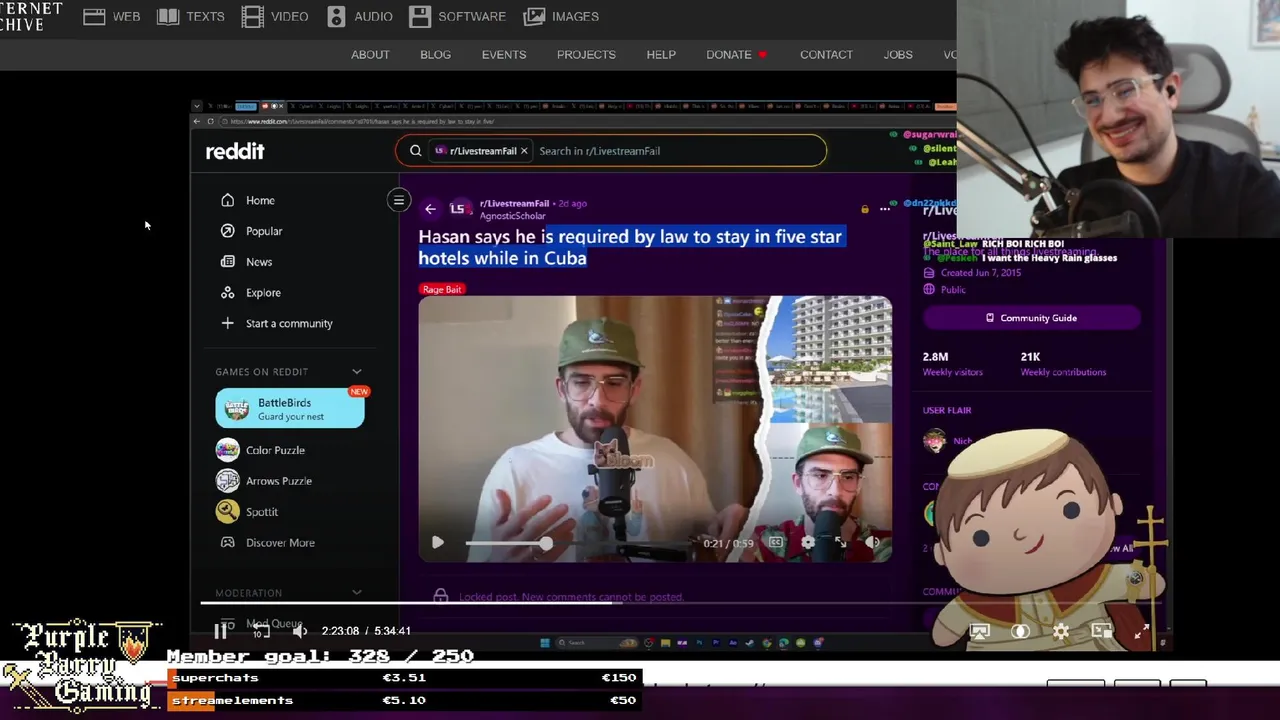Go to reddit Home in sidebar
This screenshot has height=720, width=1280.
click(x=259, y=200)
